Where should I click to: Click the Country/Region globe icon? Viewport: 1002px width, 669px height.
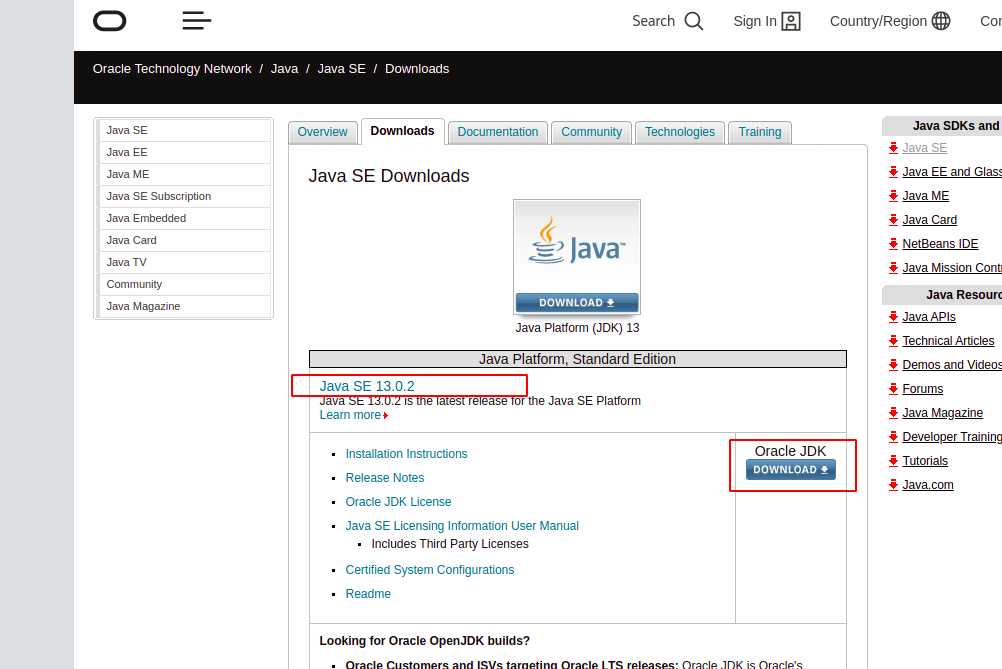[941, 20]
